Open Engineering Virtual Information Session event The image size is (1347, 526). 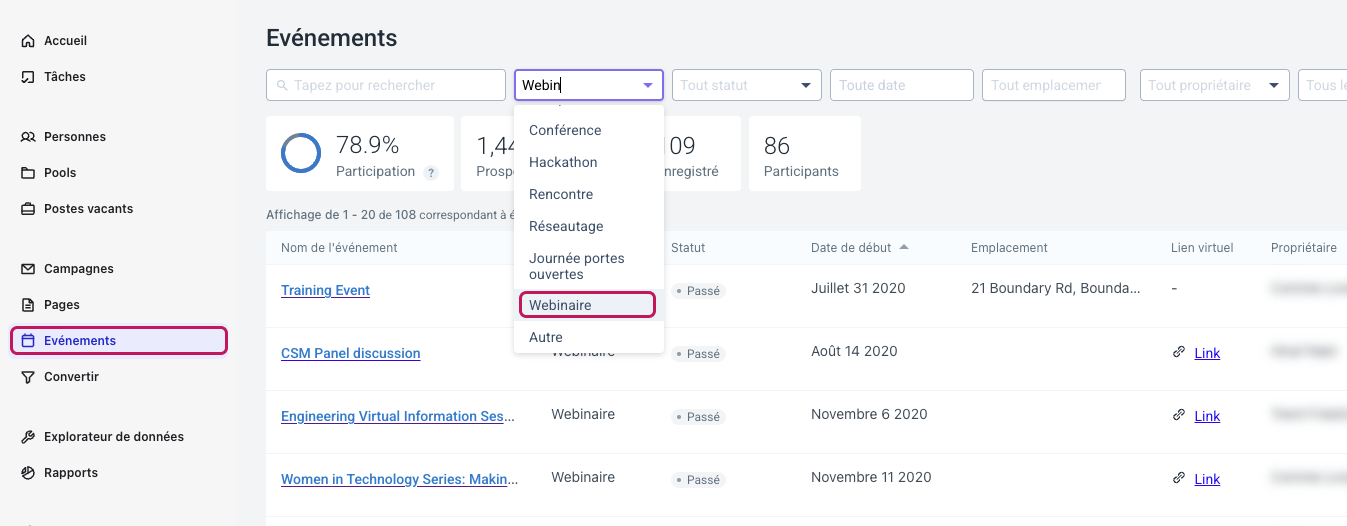[398, 416]
